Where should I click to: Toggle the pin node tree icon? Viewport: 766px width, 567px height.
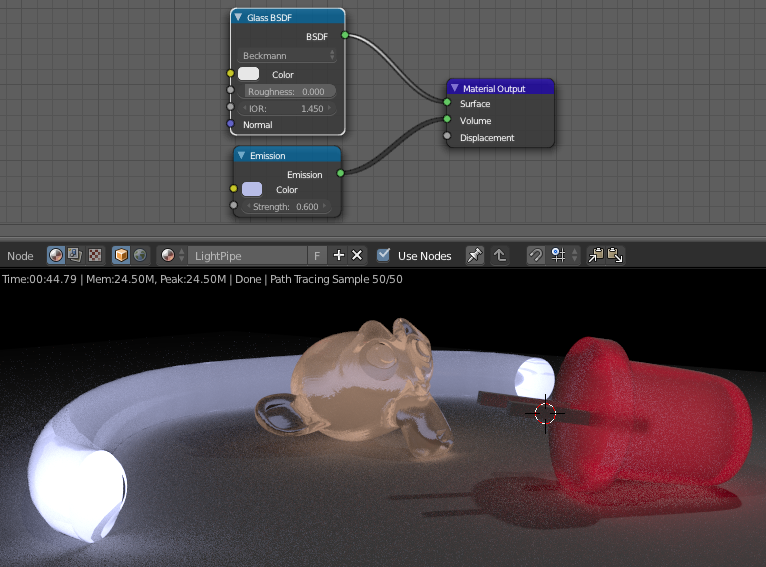pos(474,255)
